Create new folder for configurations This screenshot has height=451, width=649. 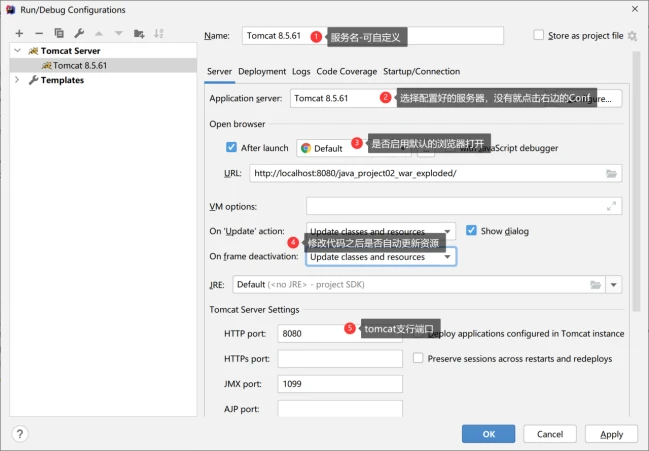tap(139, 34)
